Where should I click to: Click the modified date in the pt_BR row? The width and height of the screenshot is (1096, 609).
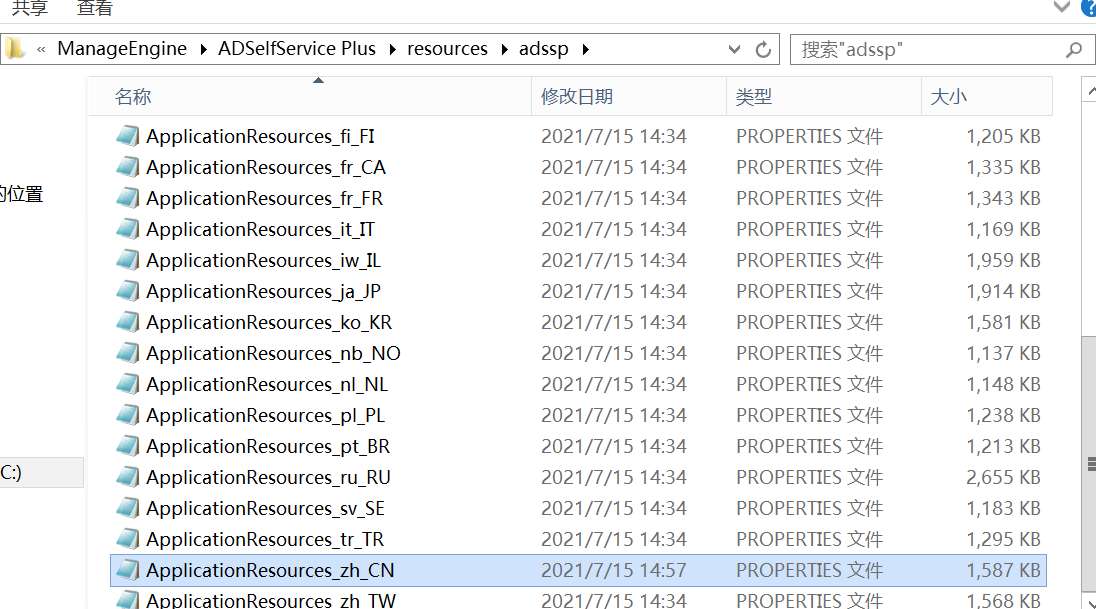click(614, 446)
